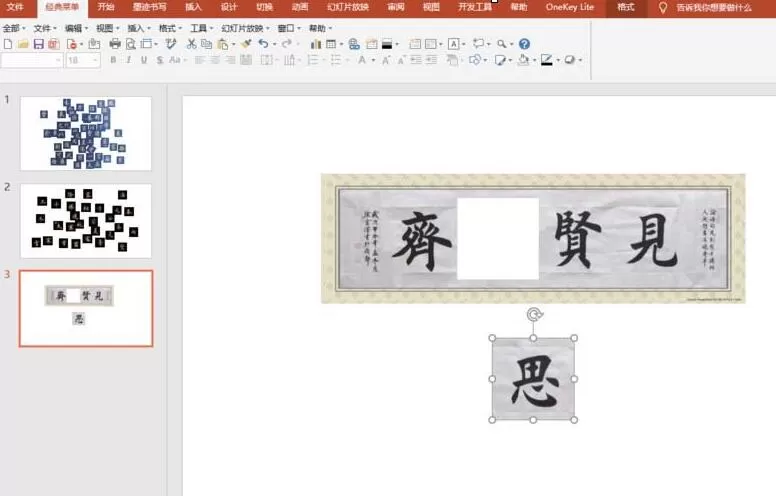Expand the undo history dropdown arrow
Screen dimensions: 776x496
click(x=274, y=45)
